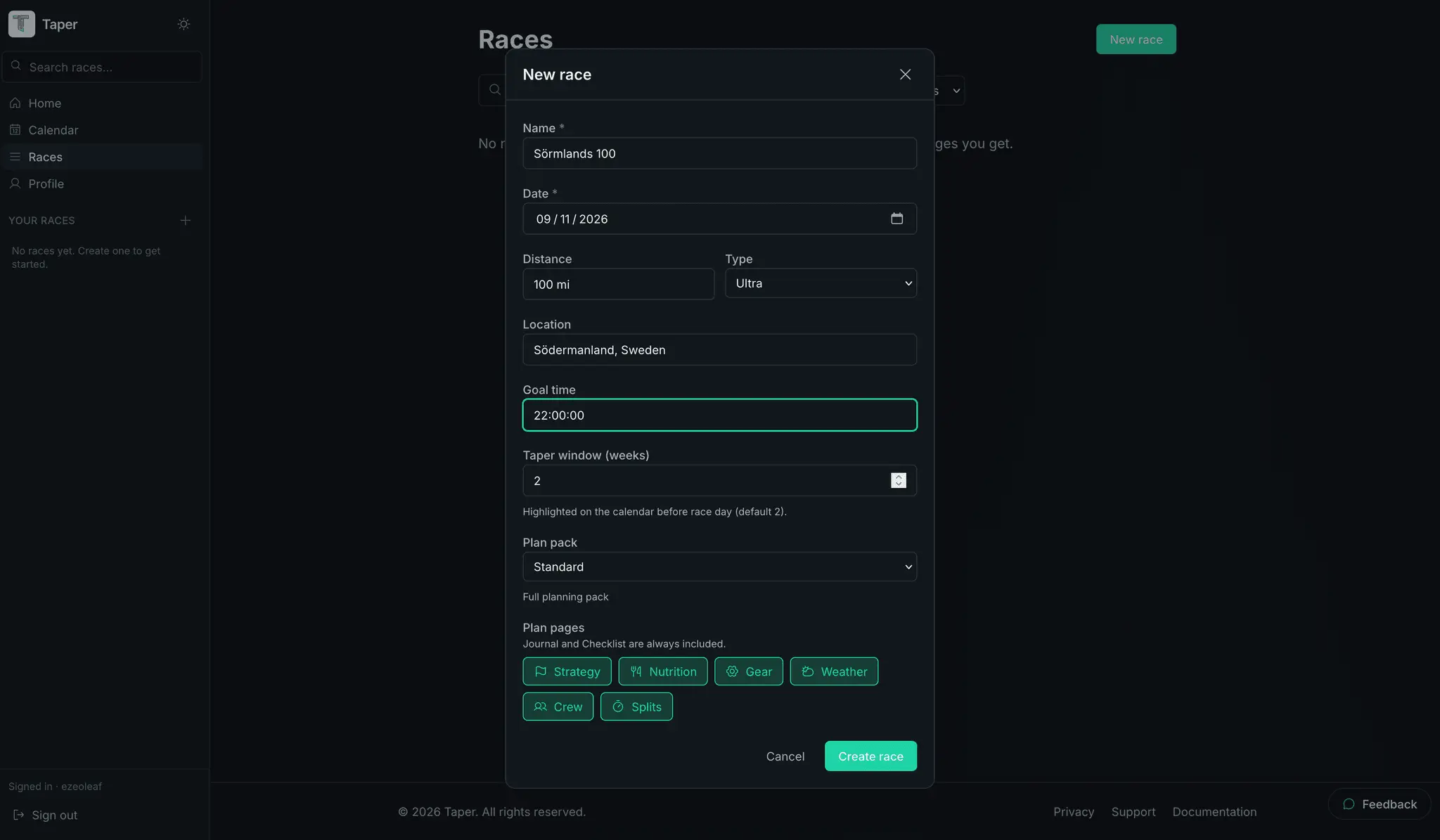Open the Type dropdown showing Ultra
Viewport: 1440px width, 840px height.
[x=821, y=283]
